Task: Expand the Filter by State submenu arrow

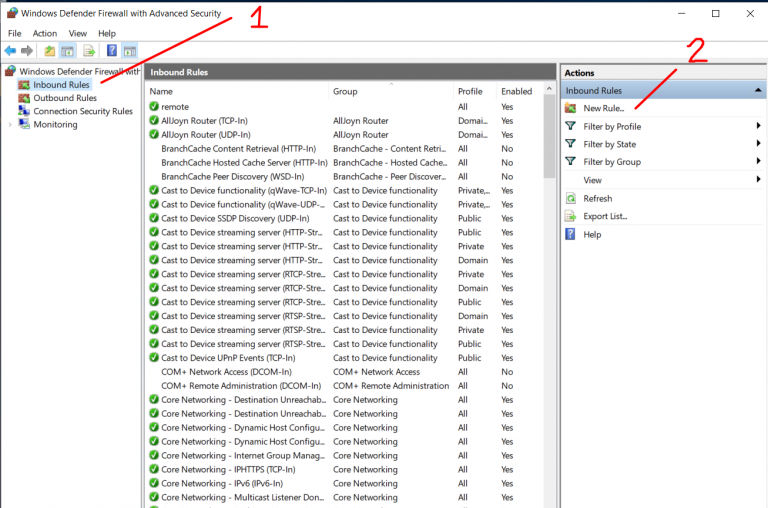Action: pyautogui.click(x=758, y=144)
